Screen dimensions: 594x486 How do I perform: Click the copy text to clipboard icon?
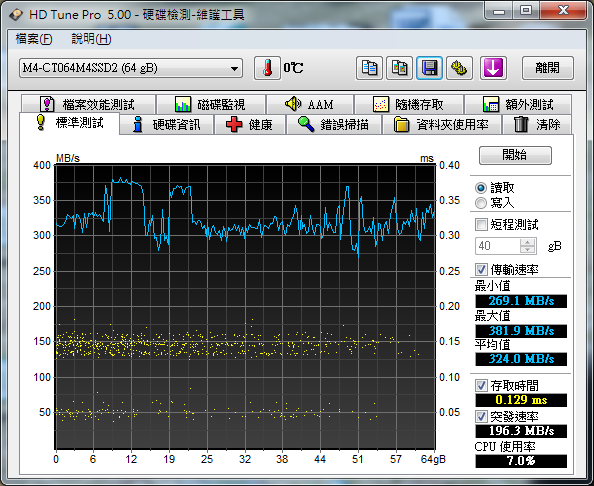point(369,68)
